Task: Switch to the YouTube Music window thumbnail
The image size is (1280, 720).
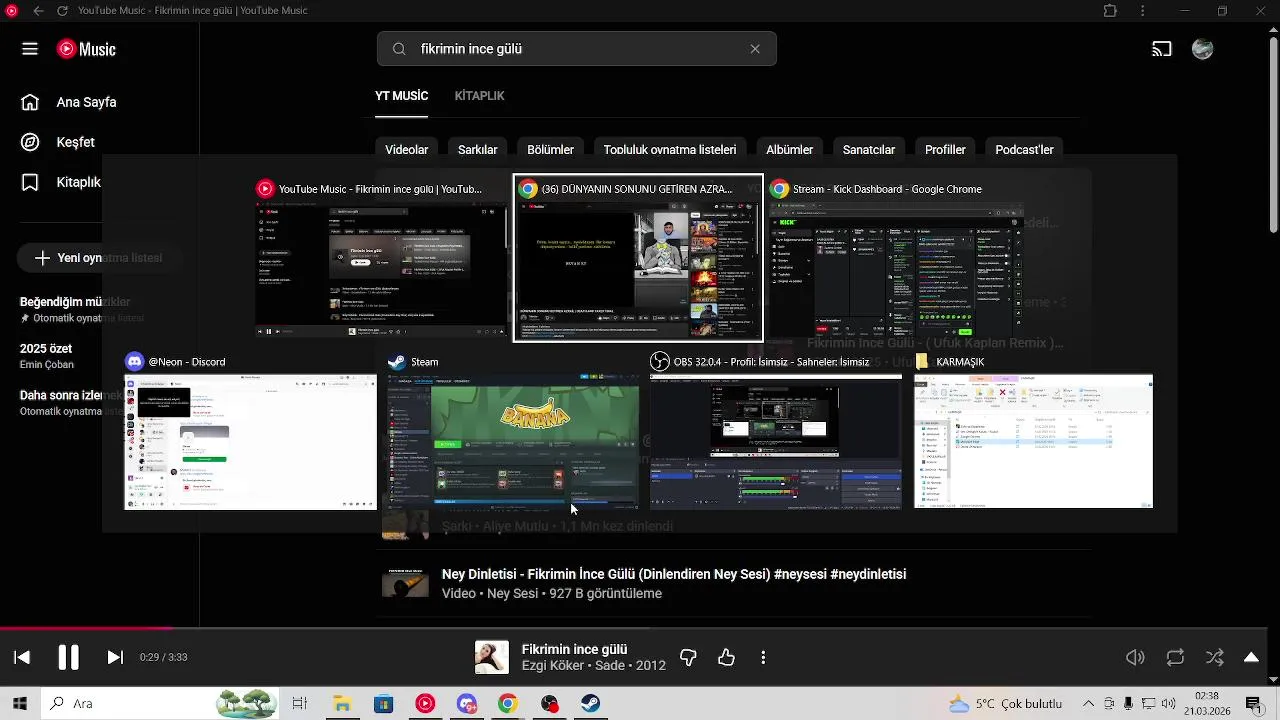Action: pos(381,270)
